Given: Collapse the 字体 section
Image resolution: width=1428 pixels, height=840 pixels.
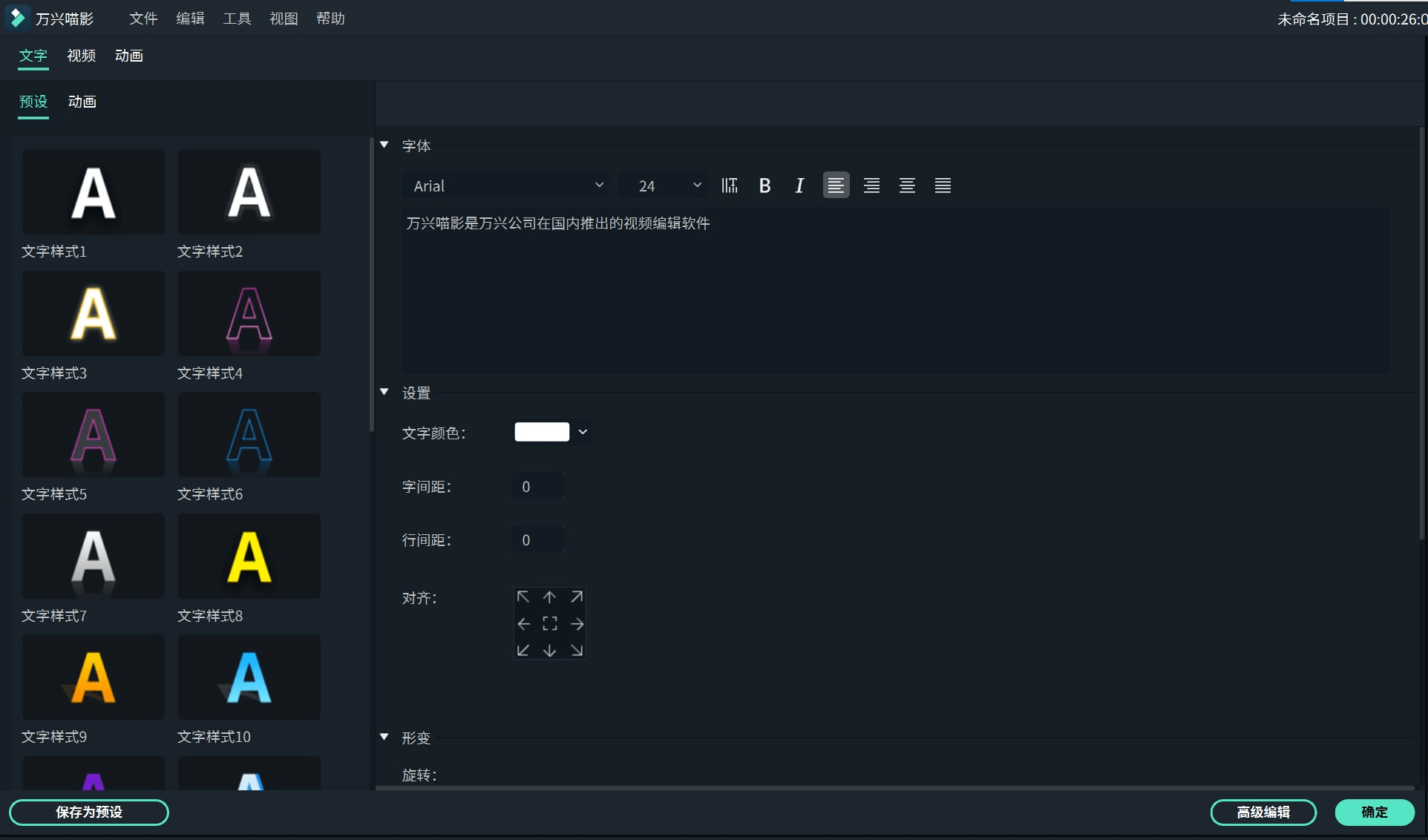Looking at the screenshot, I should coord(384,145).
